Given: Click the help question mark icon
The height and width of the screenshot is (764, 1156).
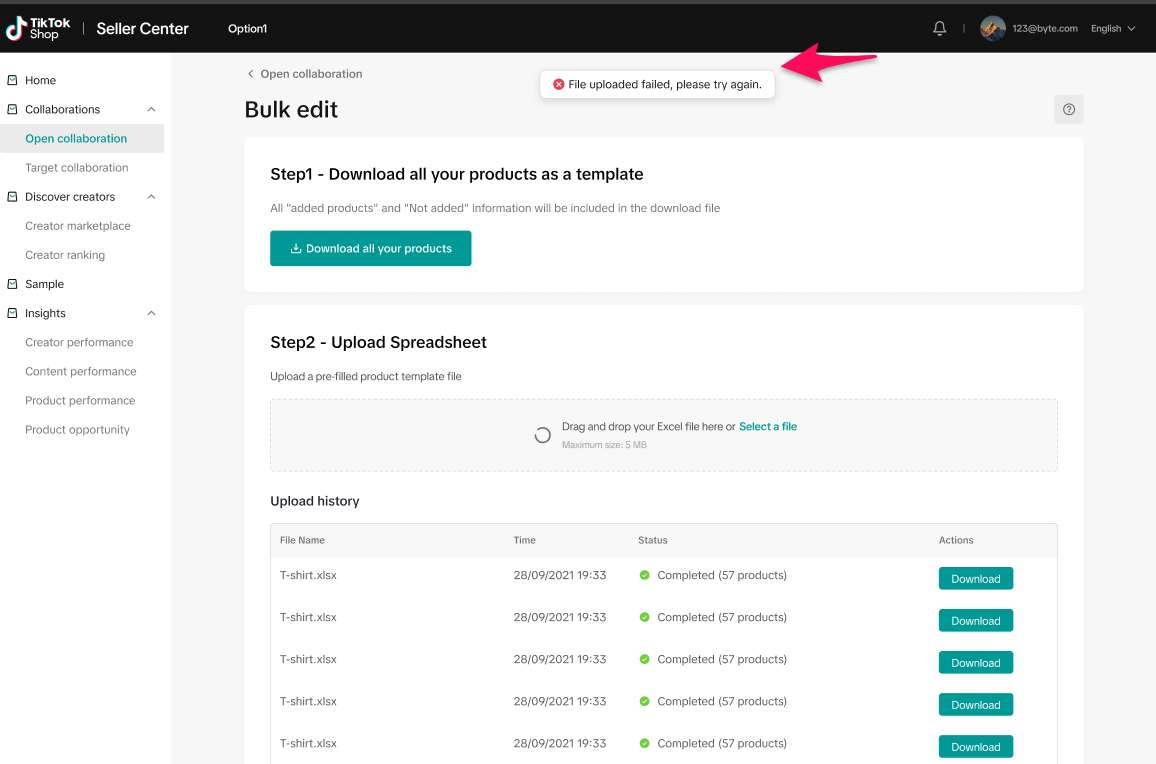Looking at the screenshot, I should pyautogui.click(x=1069, y=109).
